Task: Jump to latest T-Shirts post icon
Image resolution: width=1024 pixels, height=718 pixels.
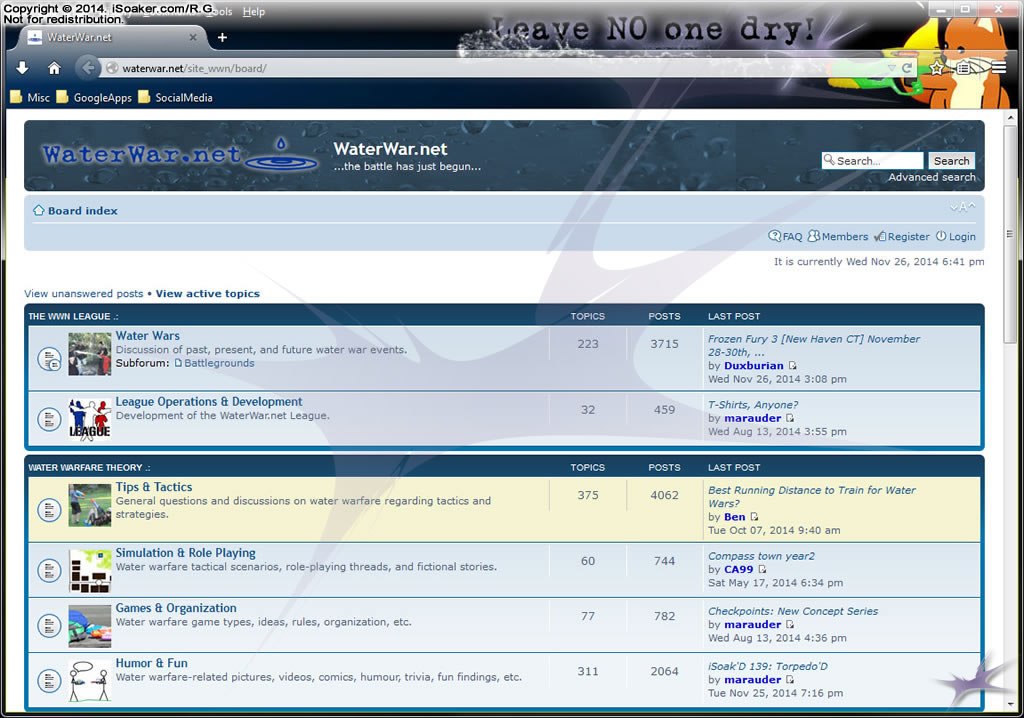Action: click(x=790, y=418)
